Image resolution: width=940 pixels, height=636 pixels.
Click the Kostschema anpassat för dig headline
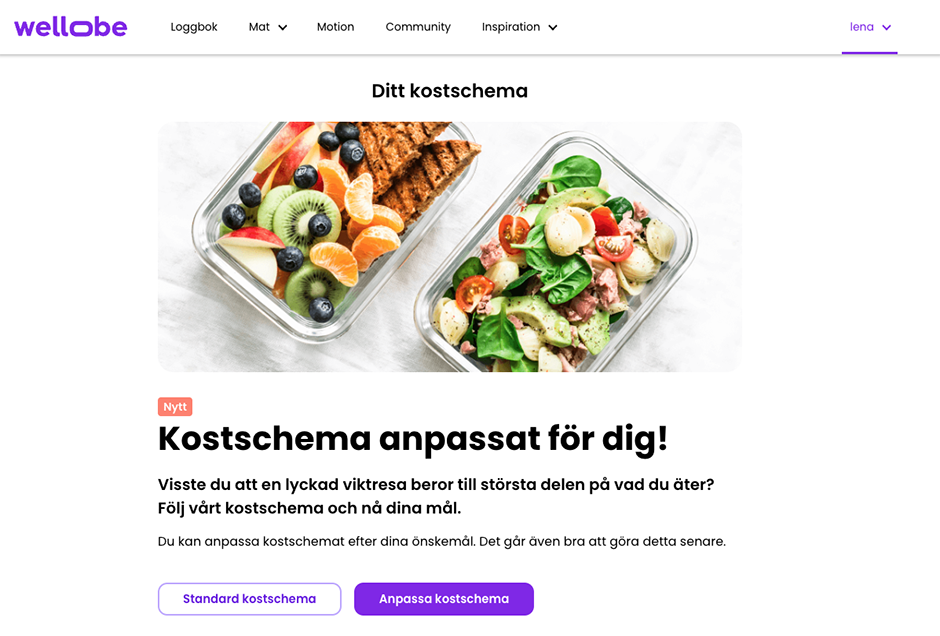point(412,439)
